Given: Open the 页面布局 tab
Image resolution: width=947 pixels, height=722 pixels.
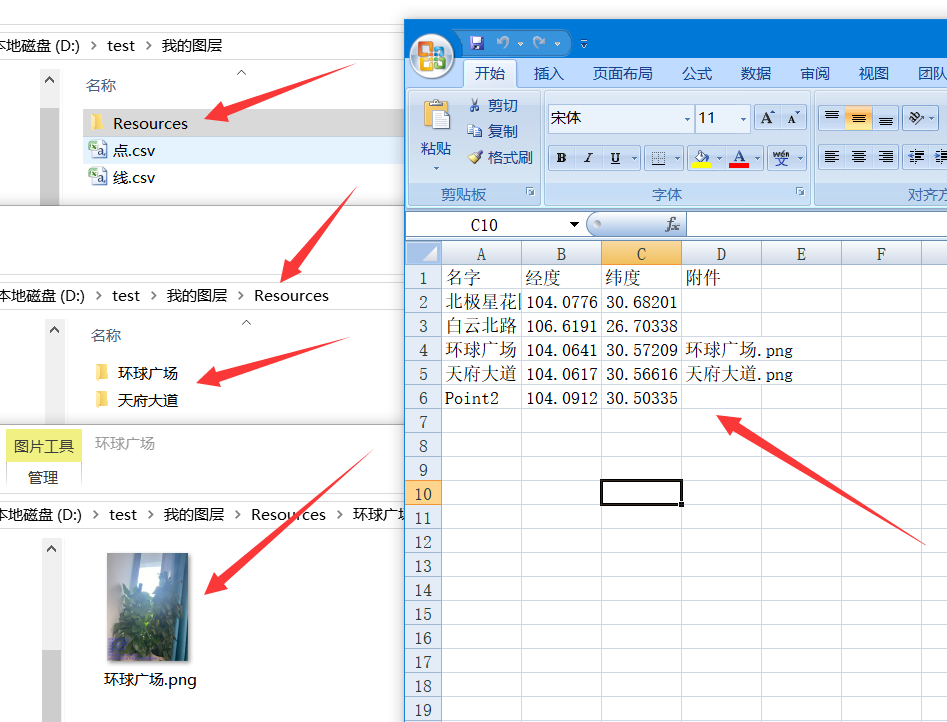Looking at the screenshot, I should pyautogui.click(x=623, y=74).
